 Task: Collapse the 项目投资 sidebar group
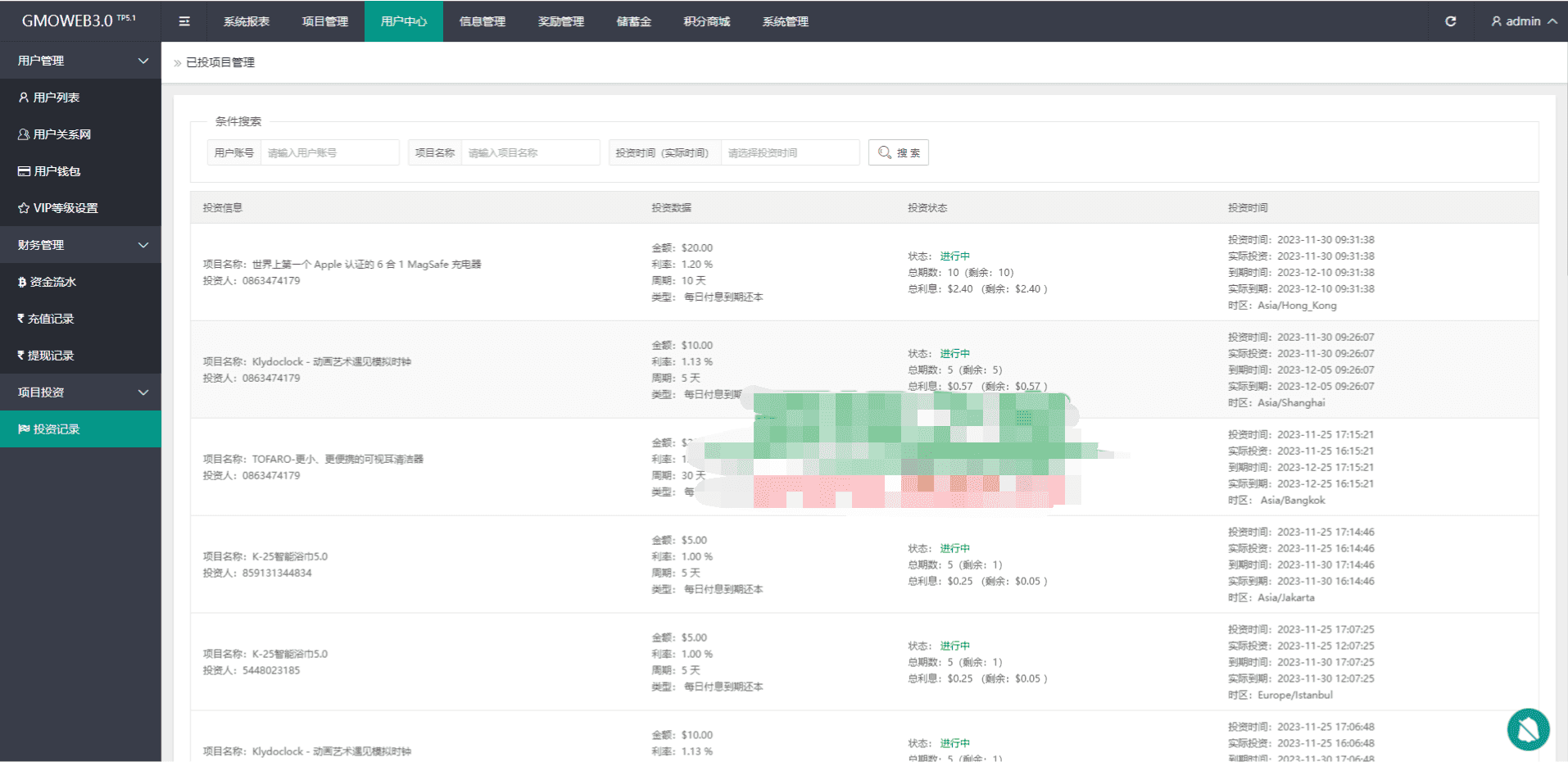tap(80, 392)
